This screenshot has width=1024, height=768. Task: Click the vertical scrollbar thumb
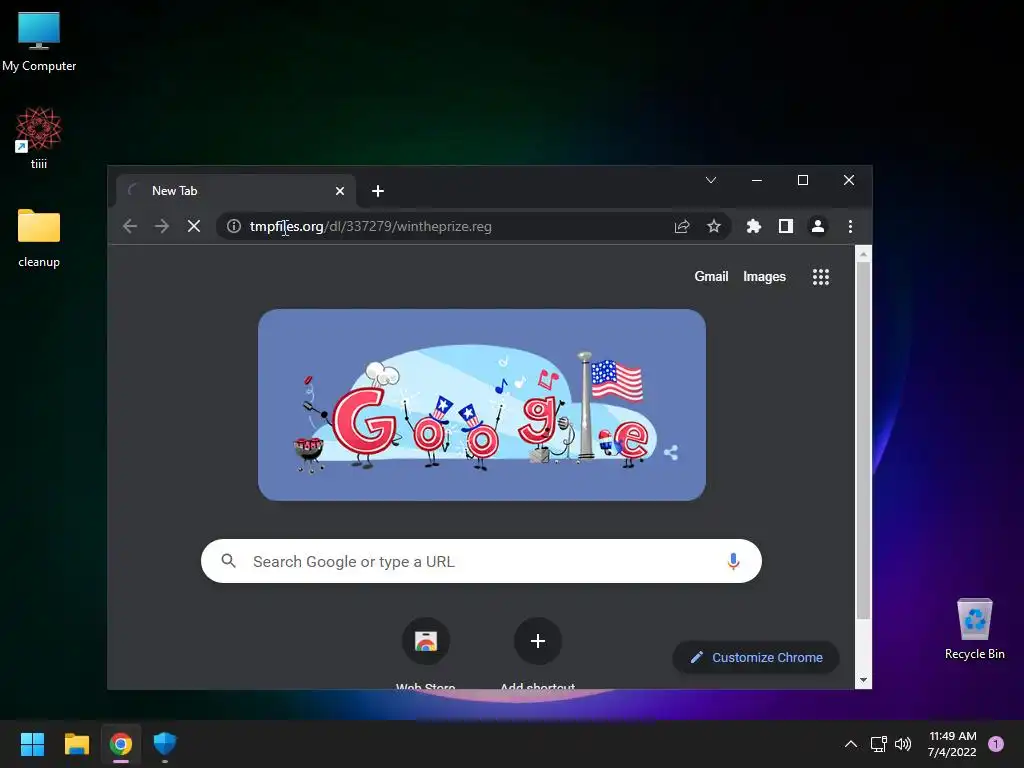[863, 441]
